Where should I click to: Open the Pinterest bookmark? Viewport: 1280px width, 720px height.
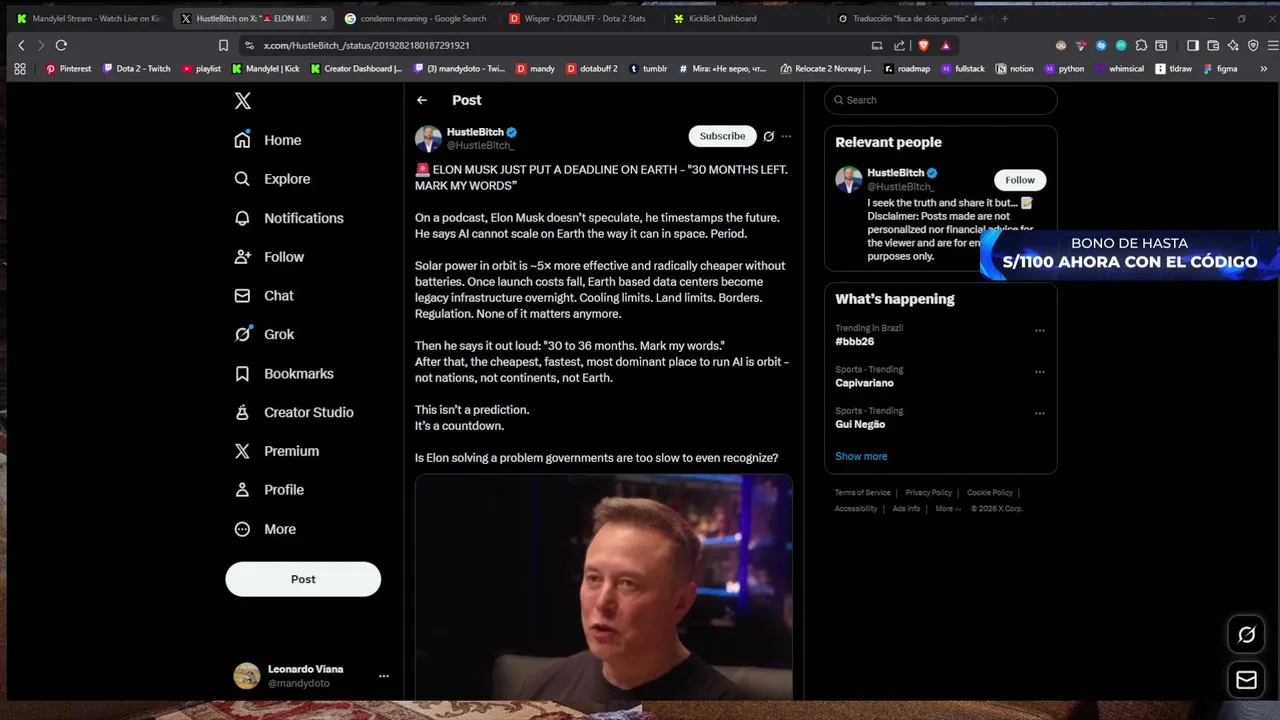[x=68, y=69]
